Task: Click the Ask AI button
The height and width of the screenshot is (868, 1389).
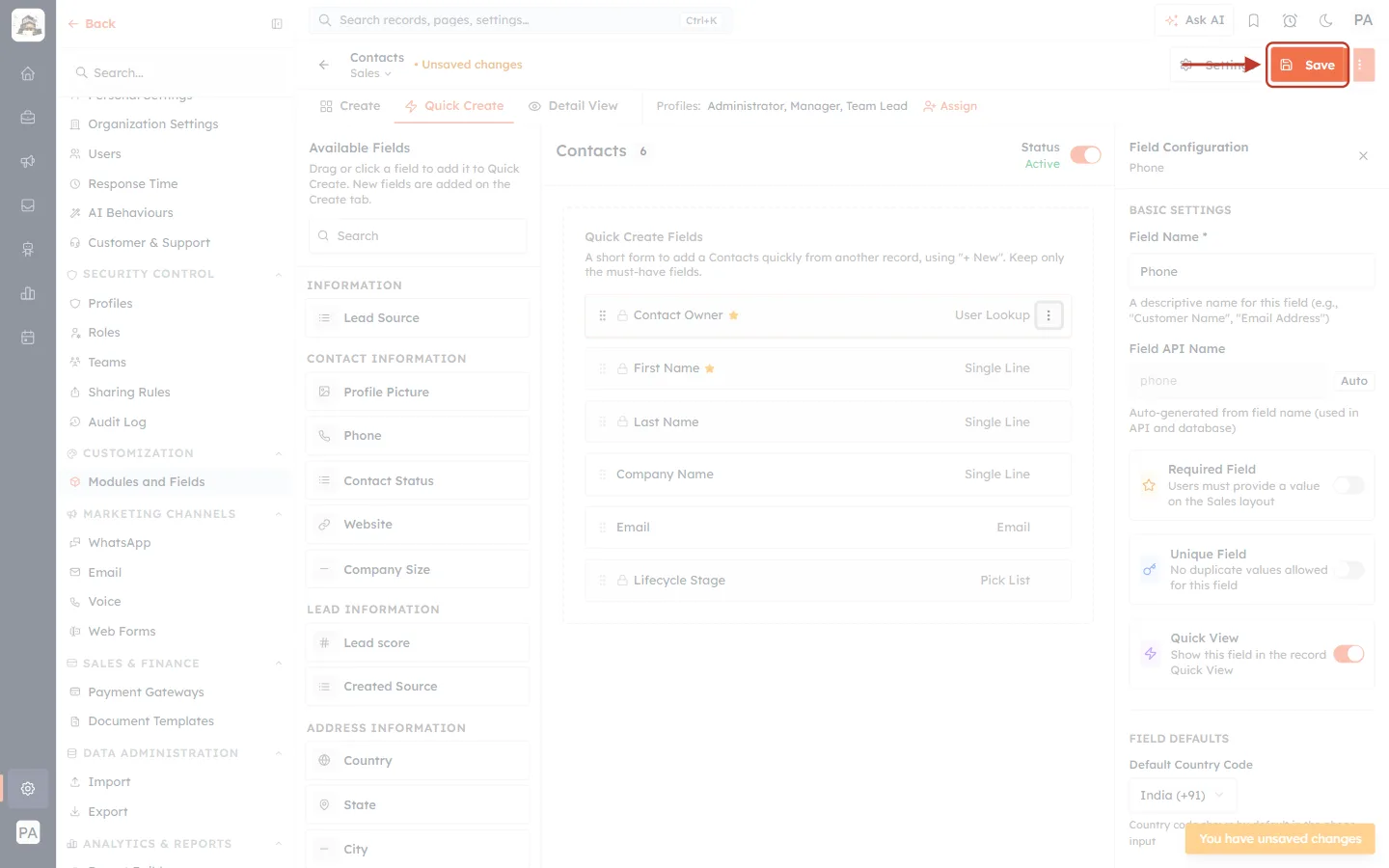Action: pyautogui.click(x=1194, y=20)
